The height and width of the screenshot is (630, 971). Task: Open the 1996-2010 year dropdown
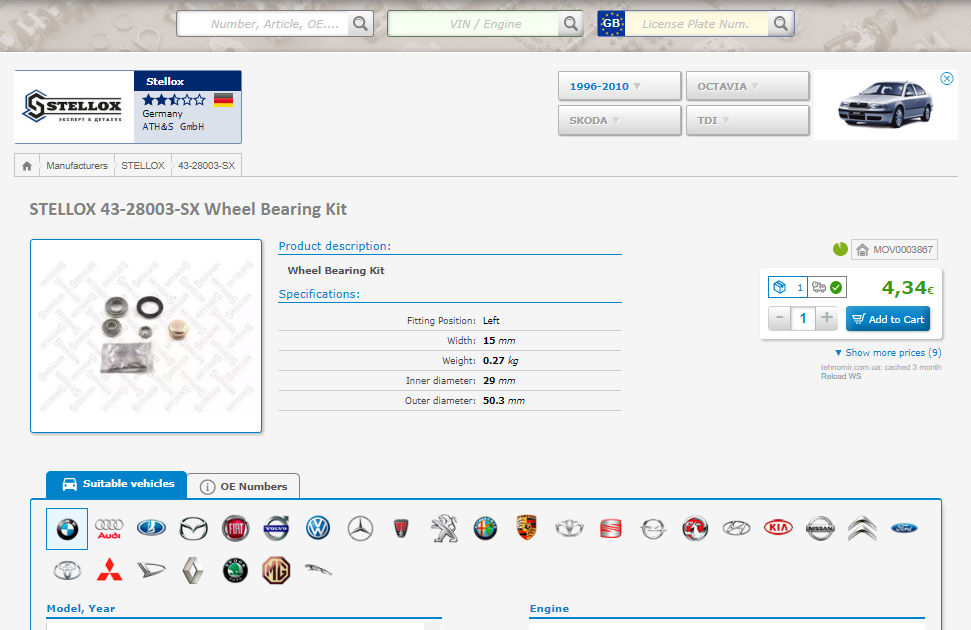tap(619, 86)
